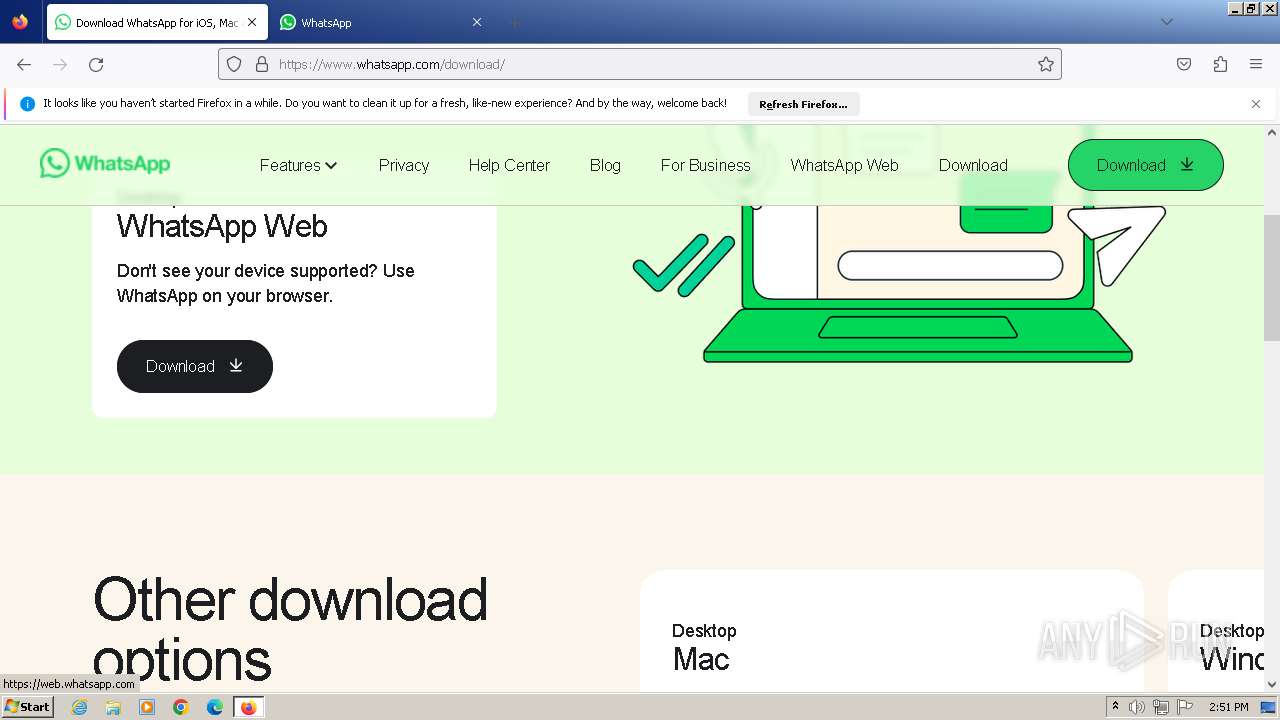Click the page vertical scrollbar thumb
Viewport: 1280px width, 720px height.
pyautogui.click(x=1272, y=277)
